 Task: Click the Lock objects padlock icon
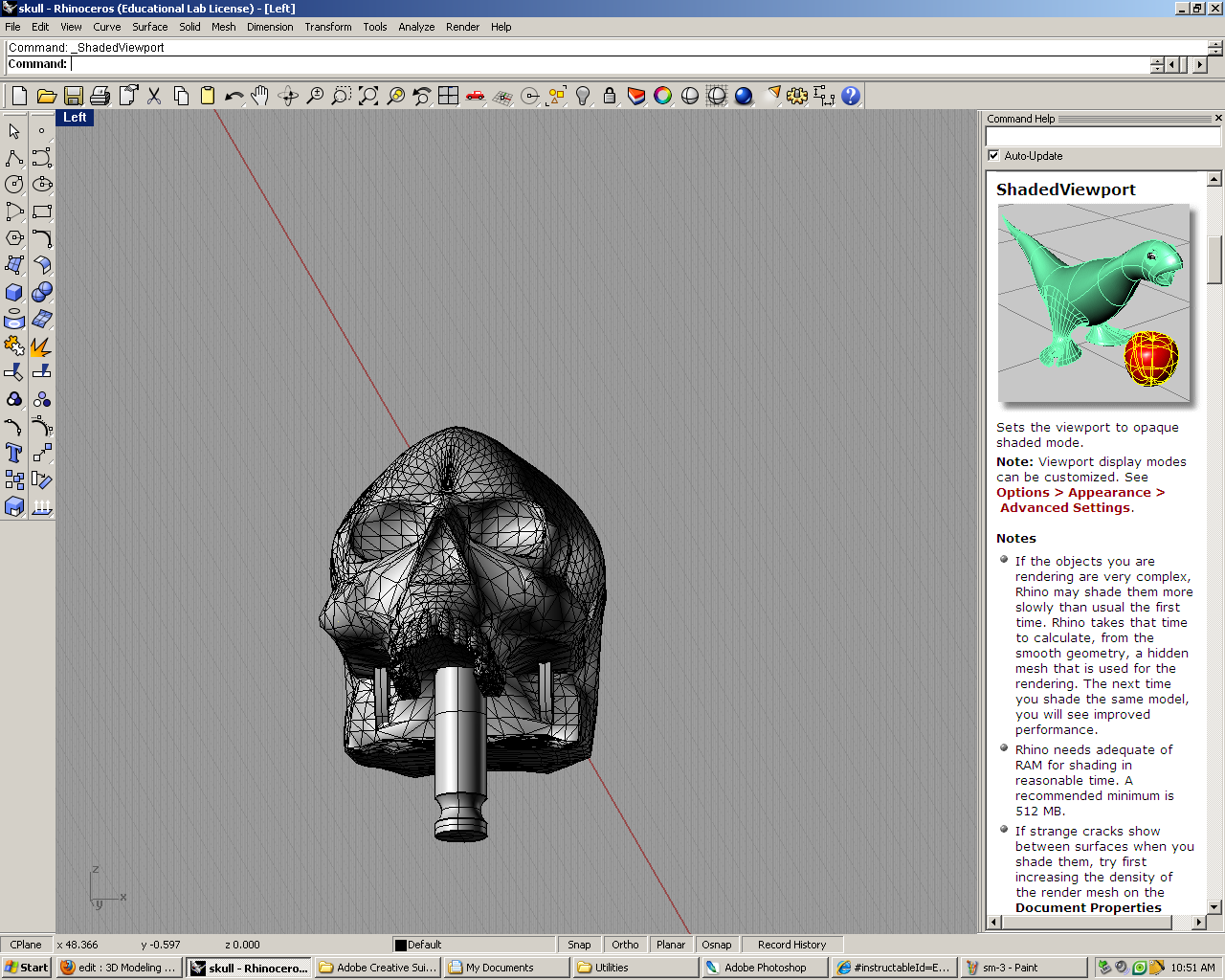click(x=610, y=96)
